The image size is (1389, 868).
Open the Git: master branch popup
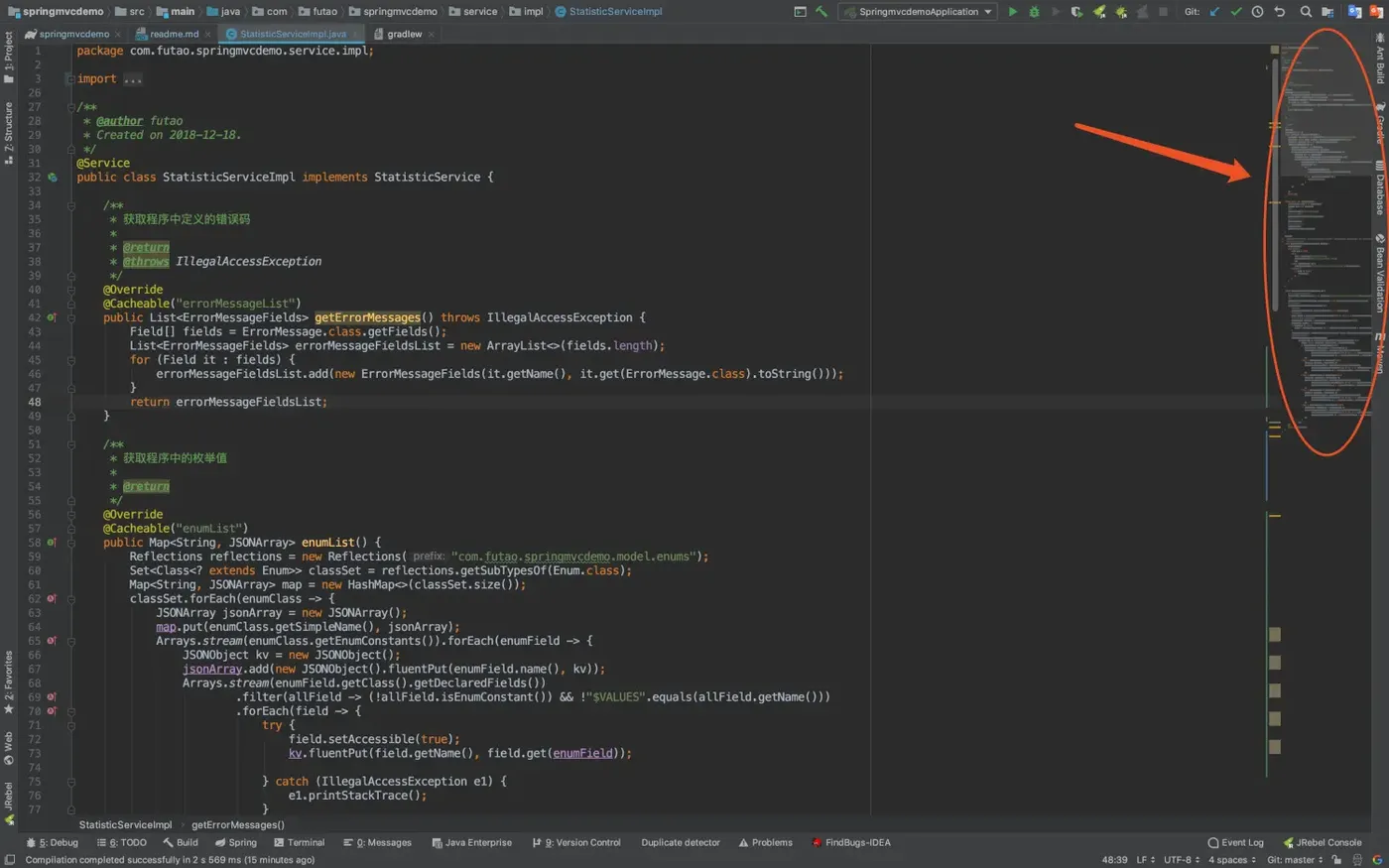[1295, 860]
